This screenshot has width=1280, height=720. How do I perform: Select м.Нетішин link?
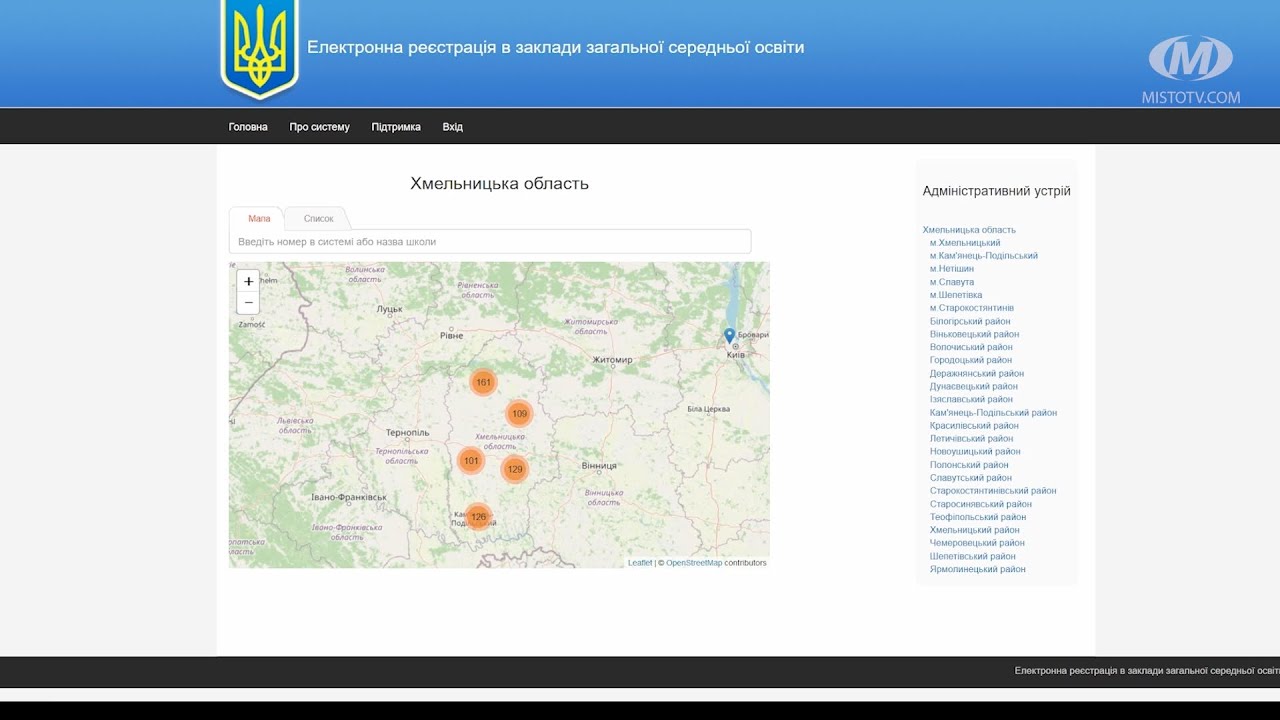click(952, 269)
